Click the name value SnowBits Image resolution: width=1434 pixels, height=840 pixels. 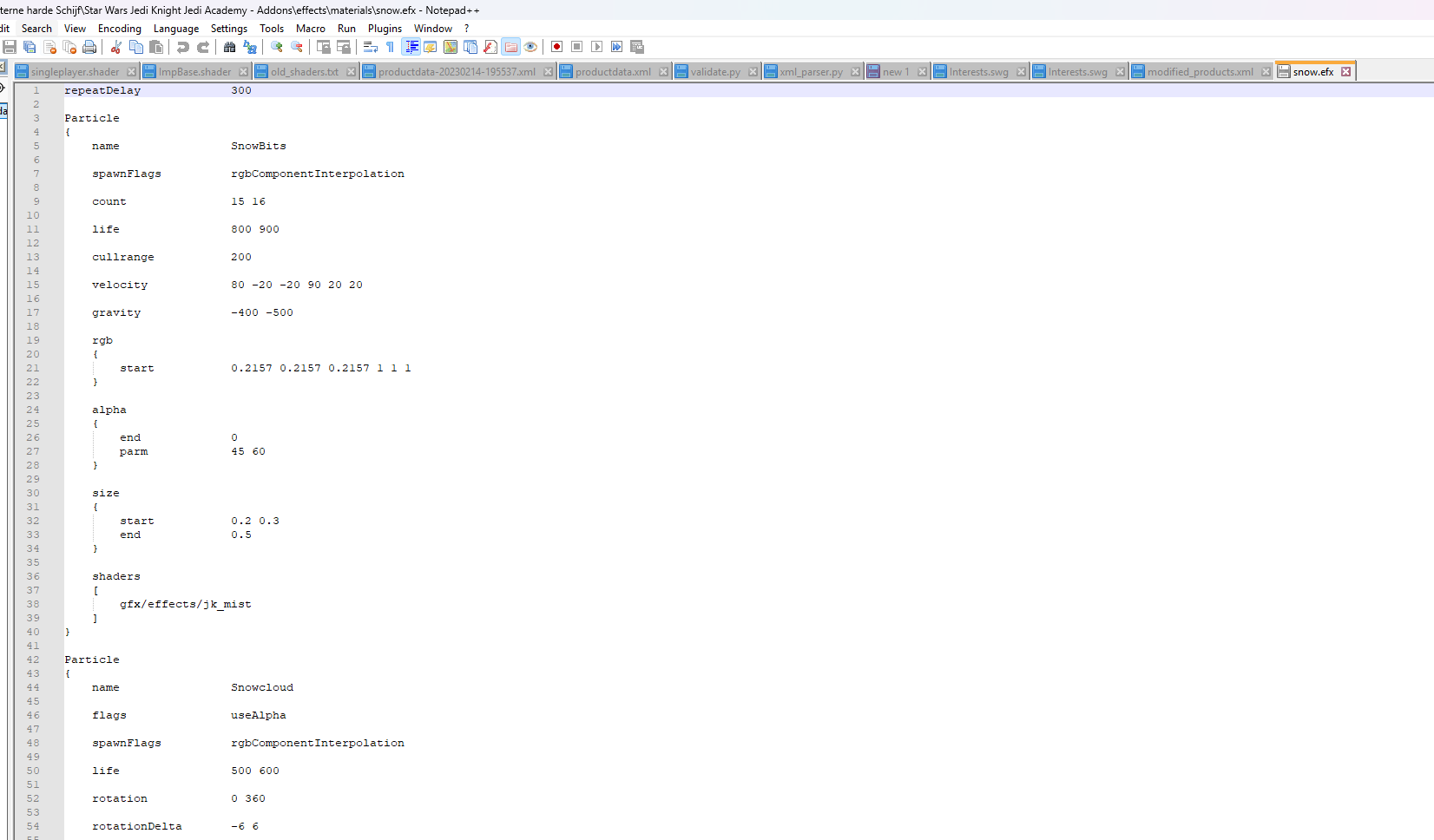click(259, 146)
